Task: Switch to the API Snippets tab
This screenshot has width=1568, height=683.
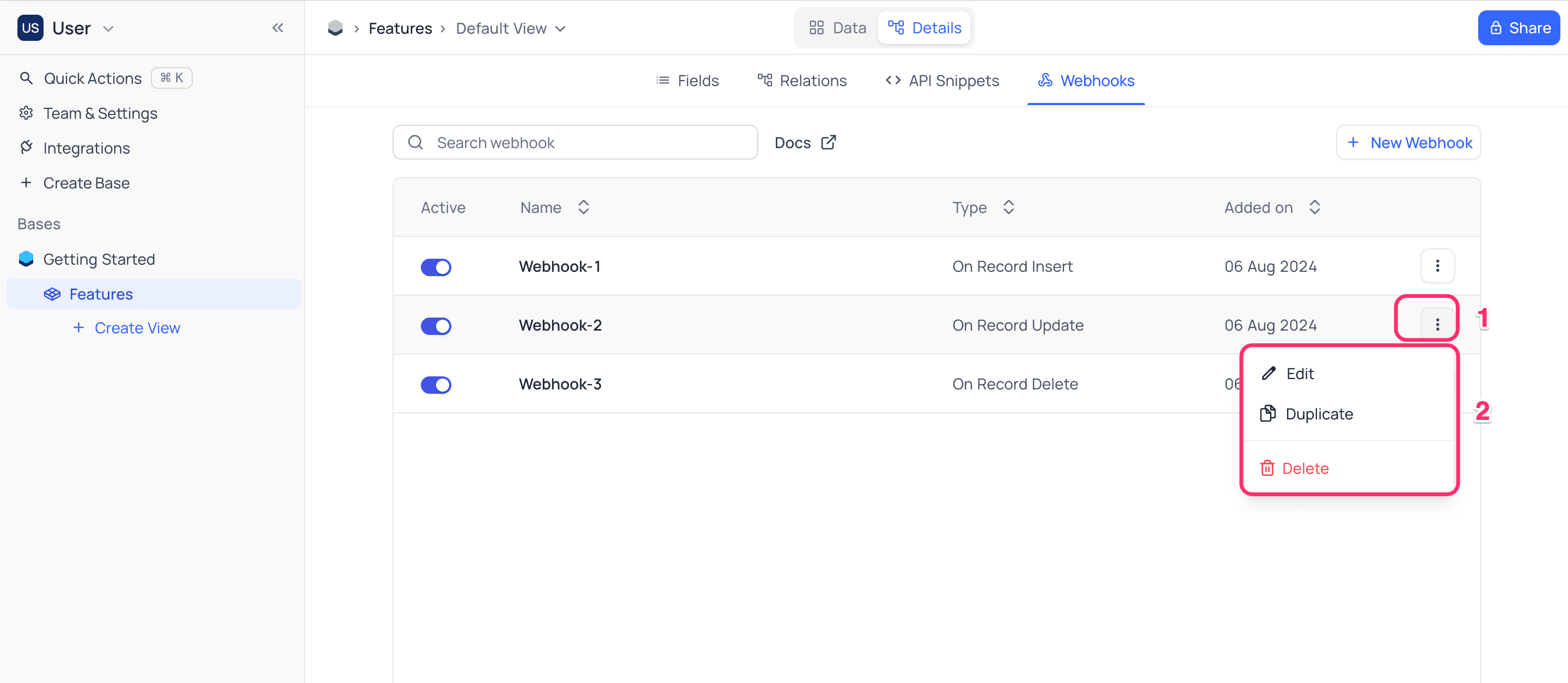Action: click(942, 81)
